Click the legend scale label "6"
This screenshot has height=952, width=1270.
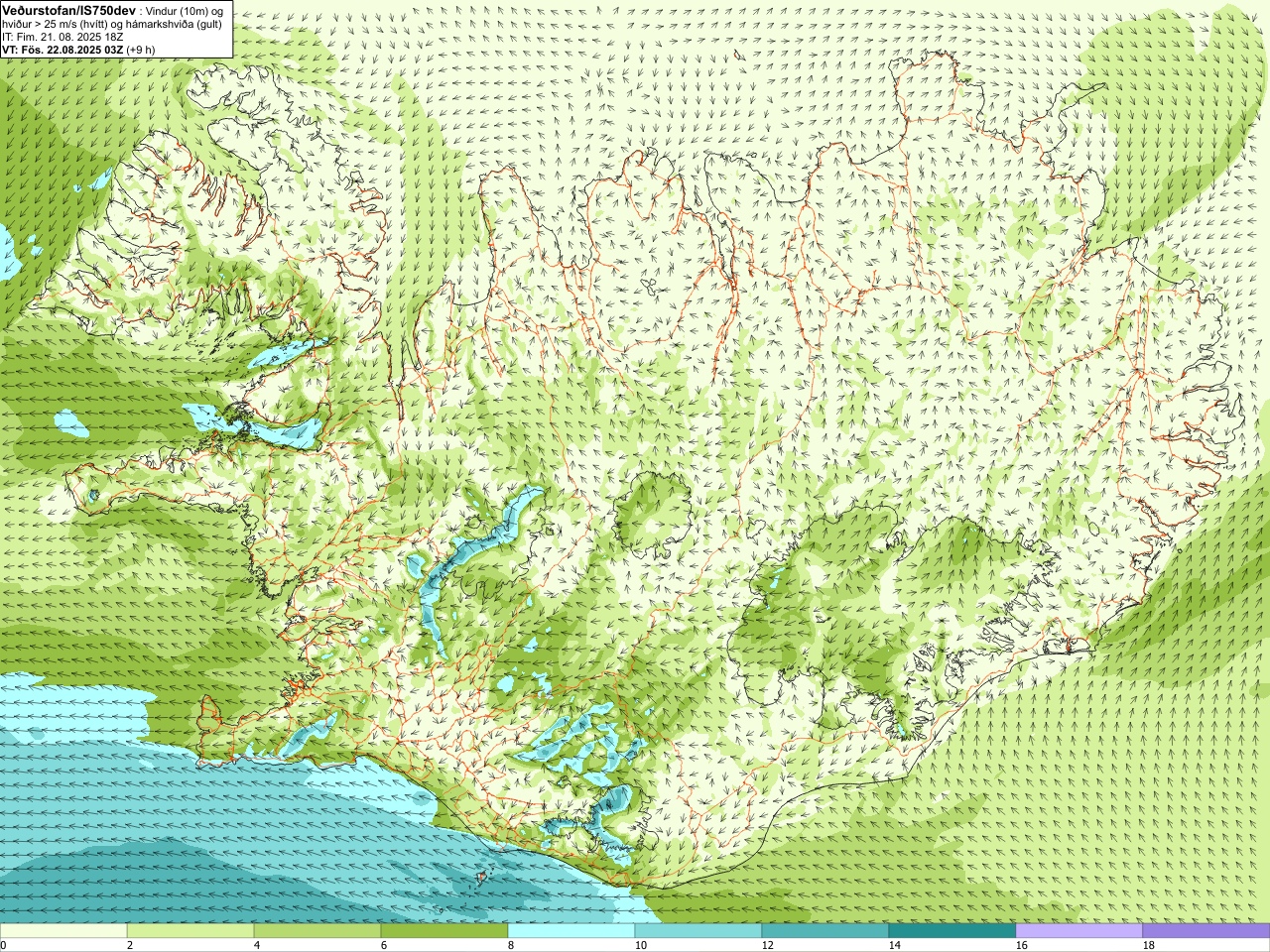(x=384, y=945)
